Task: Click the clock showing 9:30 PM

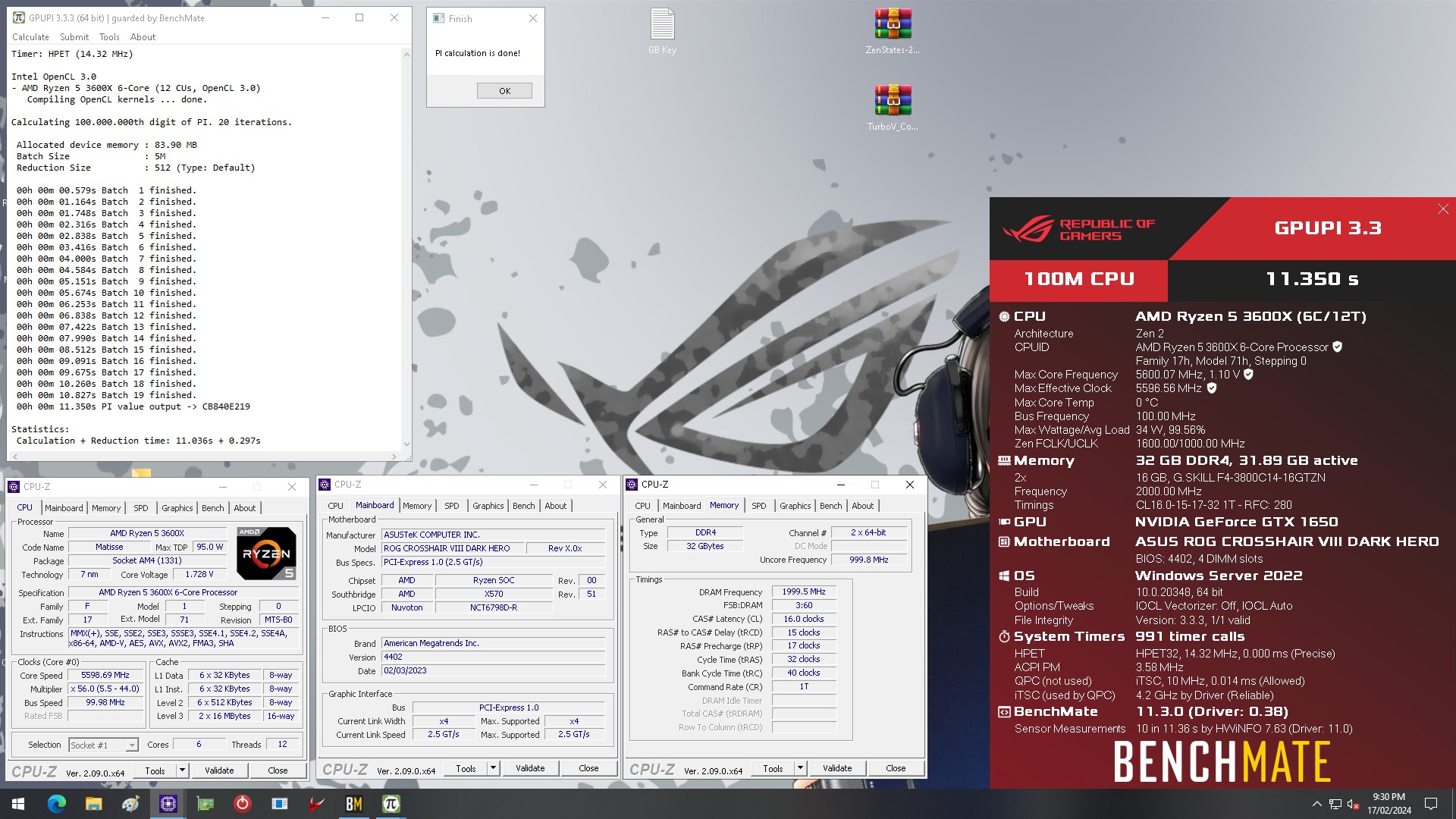Action: click(1389, 797)
